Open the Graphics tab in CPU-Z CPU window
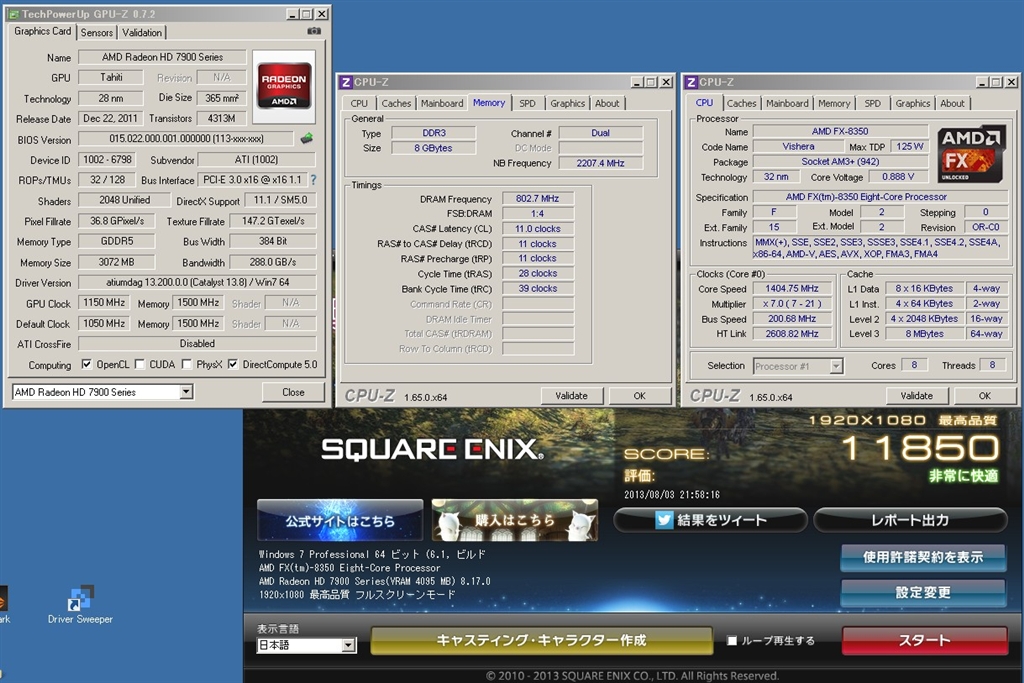The height and width of the screenshot is (683, 1024). [x=912, y=103]
